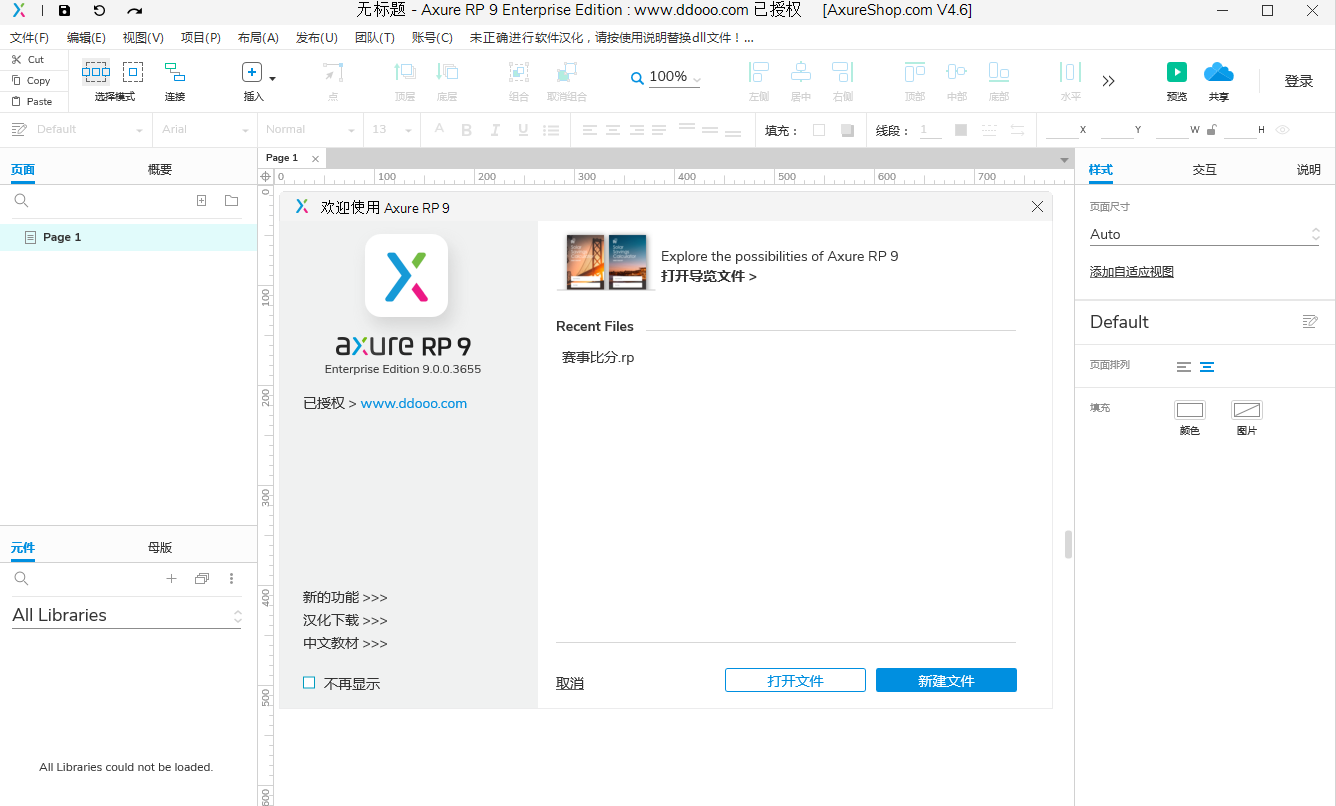This screenshot has width=1336, height=806.
Task: Toggle bold text formatting
Action: coord(466,130)
